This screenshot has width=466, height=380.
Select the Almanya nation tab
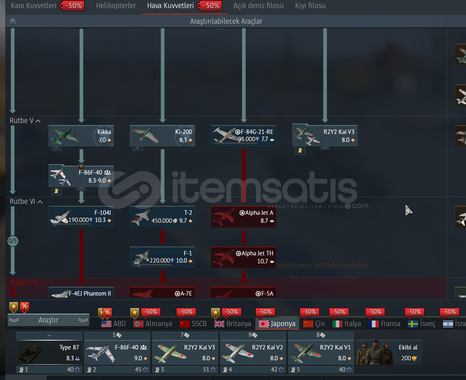(153, 324)
